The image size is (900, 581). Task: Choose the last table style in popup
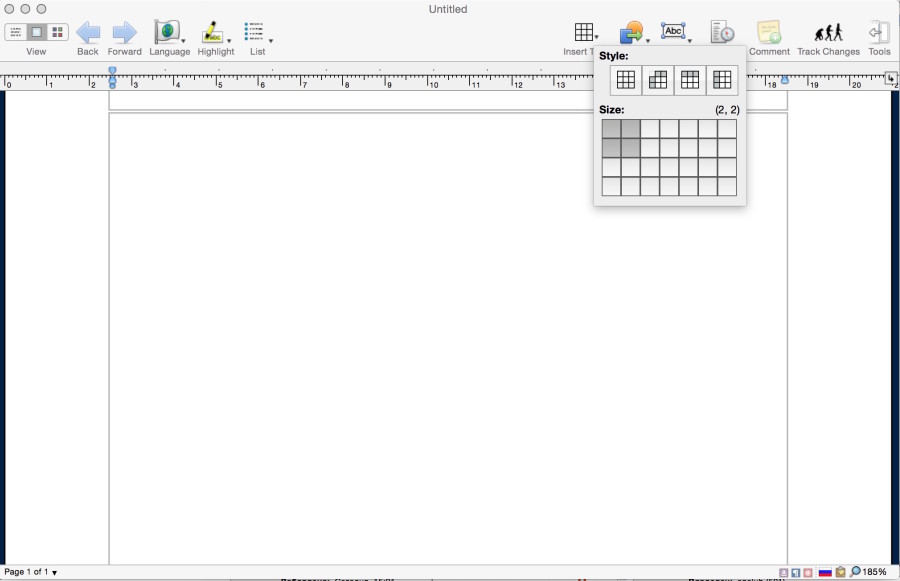coord(722,81)
